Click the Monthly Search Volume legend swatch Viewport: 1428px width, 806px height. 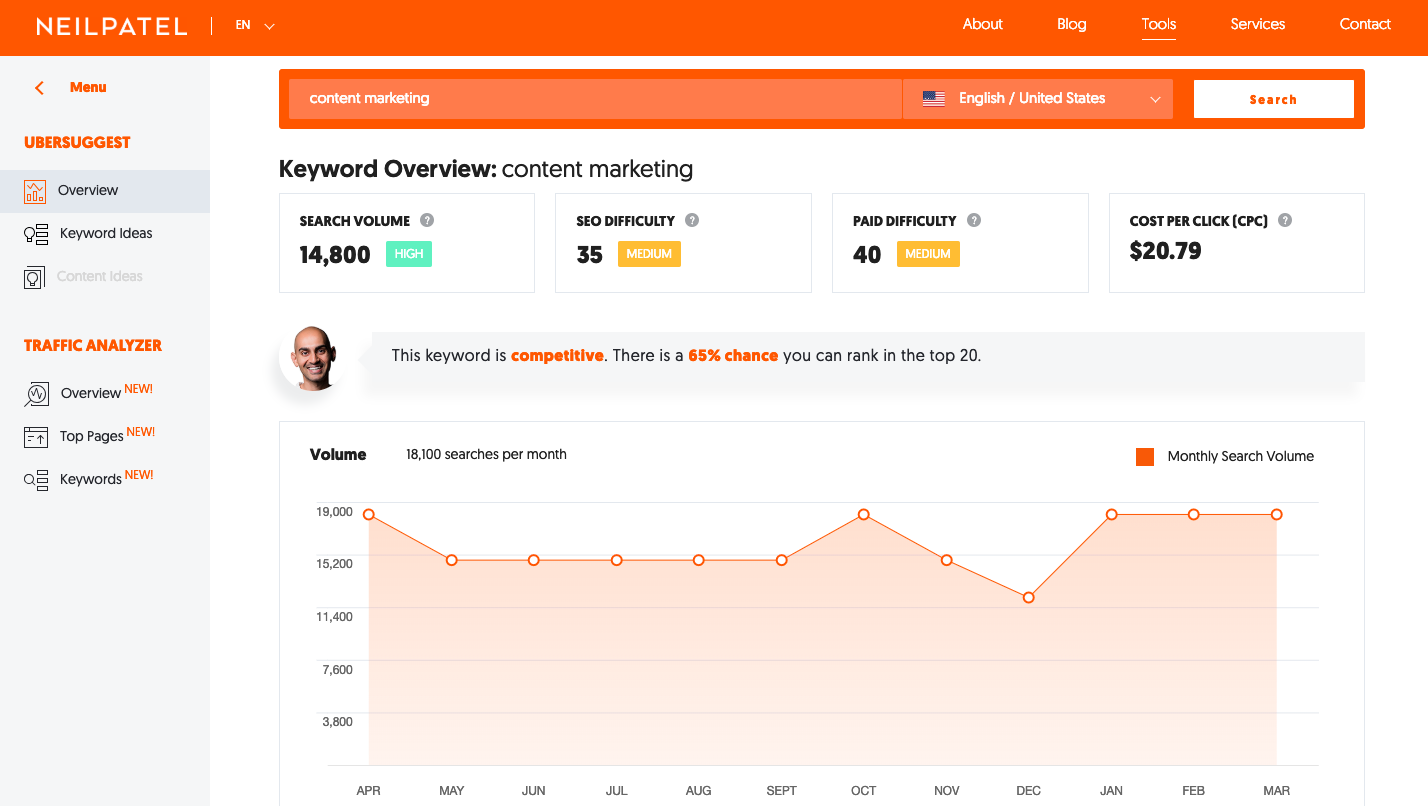pyautogui.click(x=1145, y=457)
